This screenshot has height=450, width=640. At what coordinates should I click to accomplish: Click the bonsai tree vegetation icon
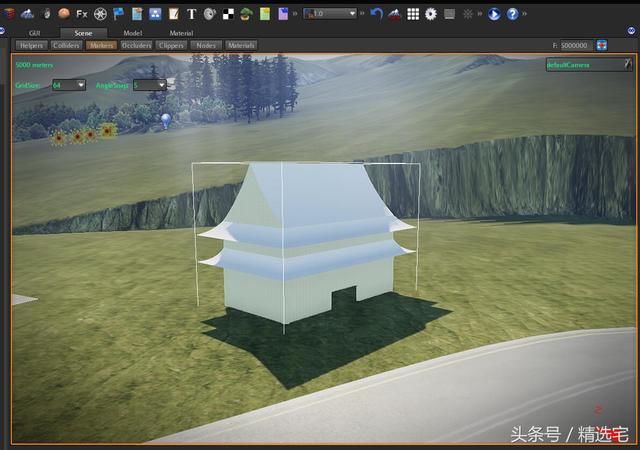(246, 14)
